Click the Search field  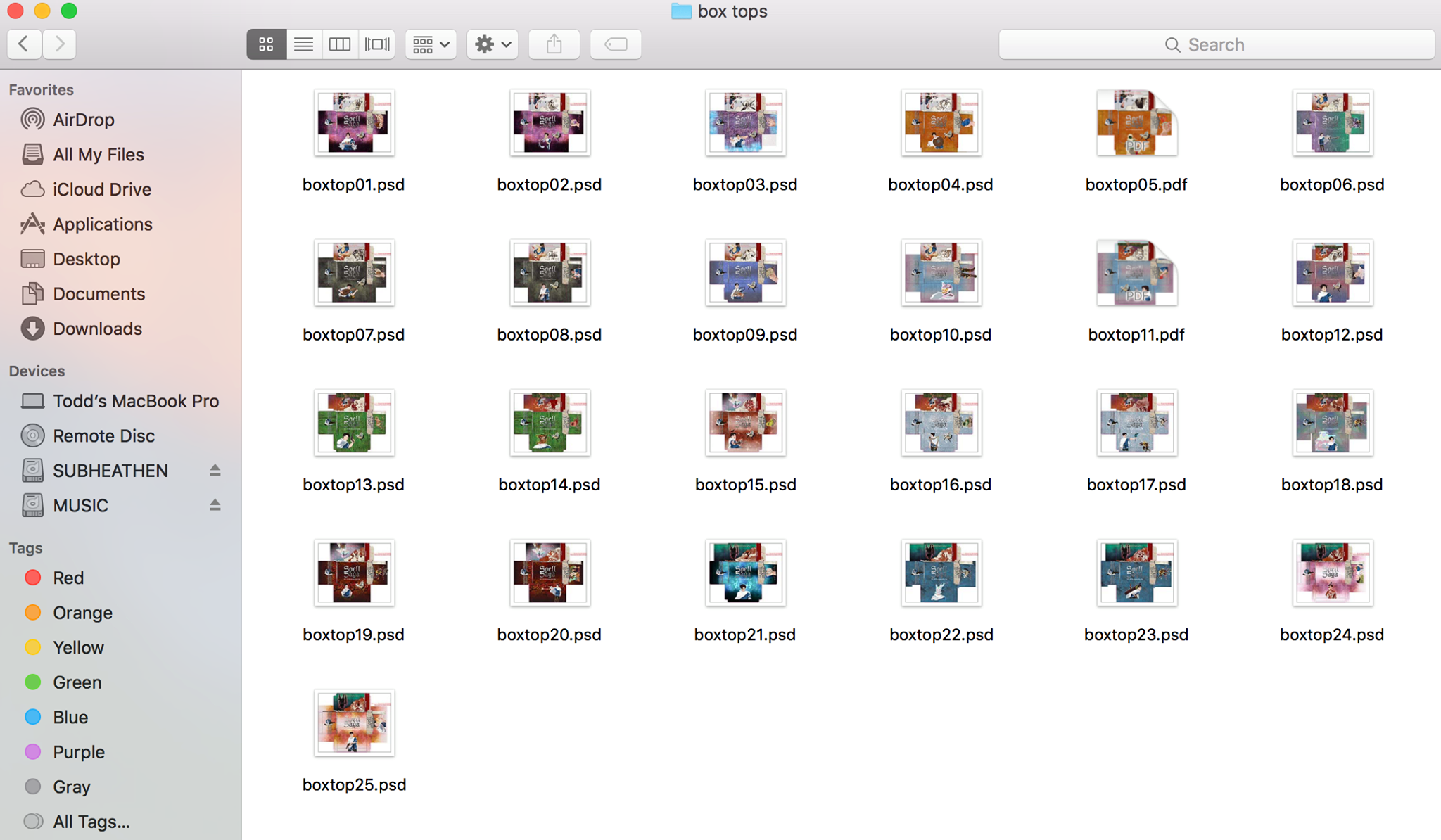click(x=1217, y=44)
